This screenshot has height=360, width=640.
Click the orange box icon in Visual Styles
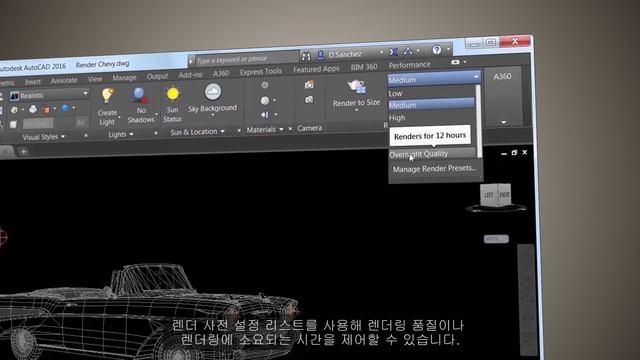coord(46,109)
